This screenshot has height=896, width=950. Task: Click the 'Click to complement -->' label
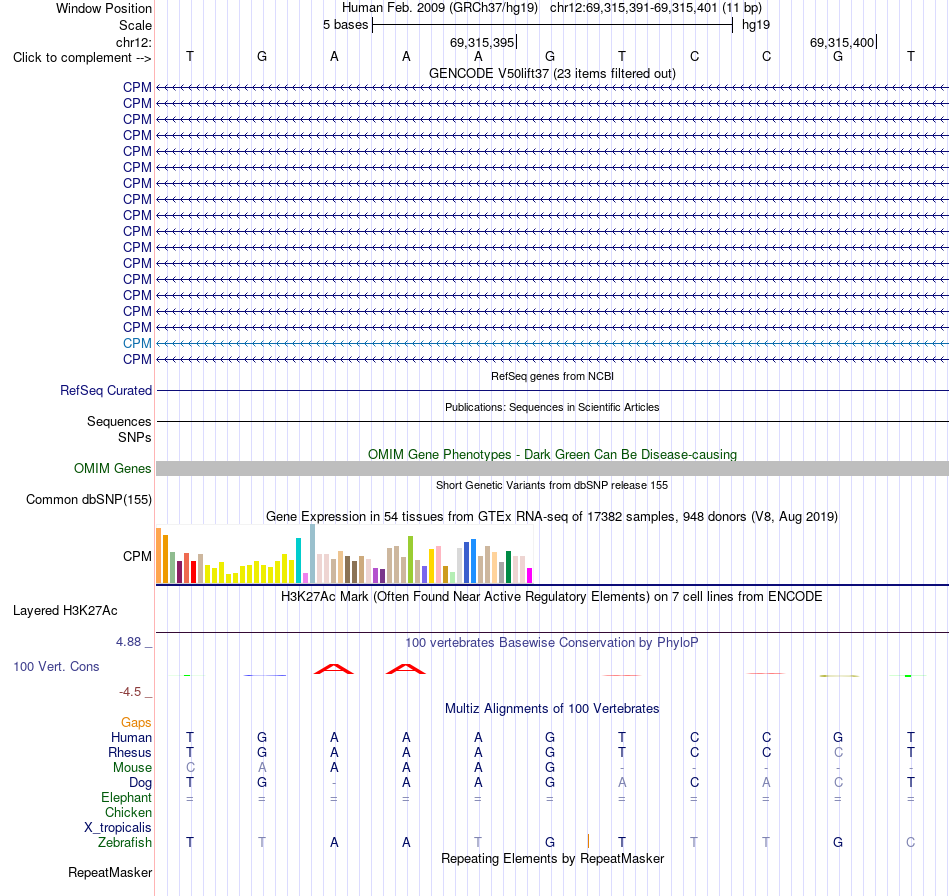[82, 58]
